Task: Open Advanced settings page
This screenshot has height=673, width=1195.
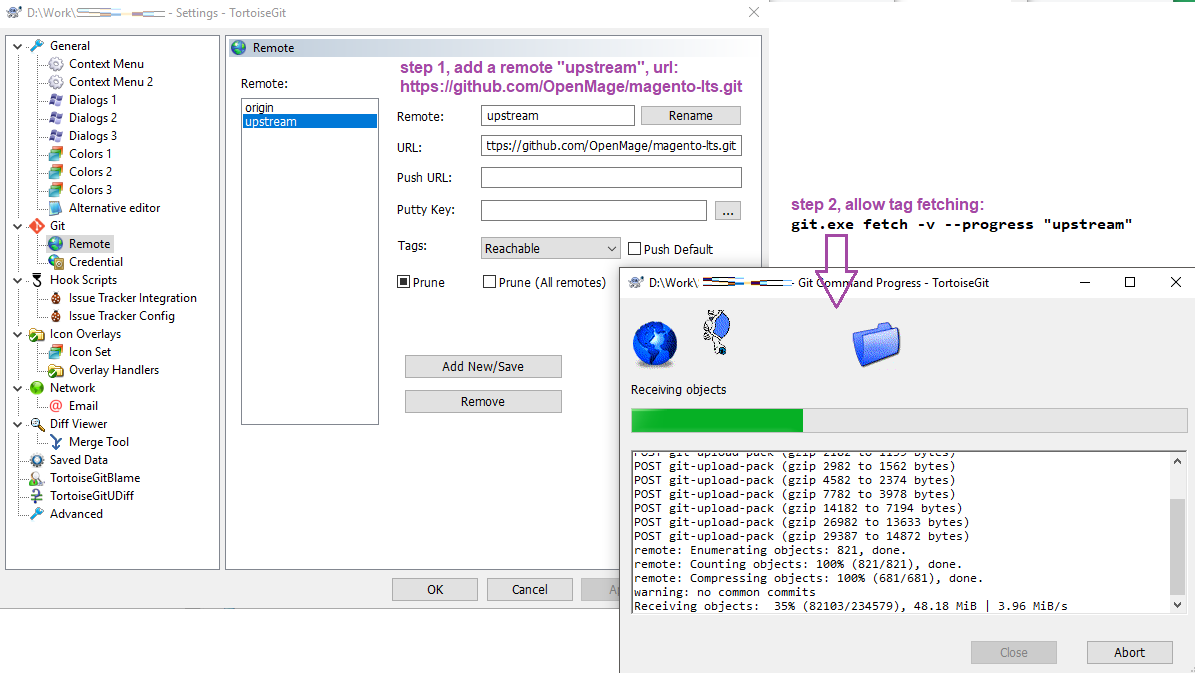Action: click(76, 514)
